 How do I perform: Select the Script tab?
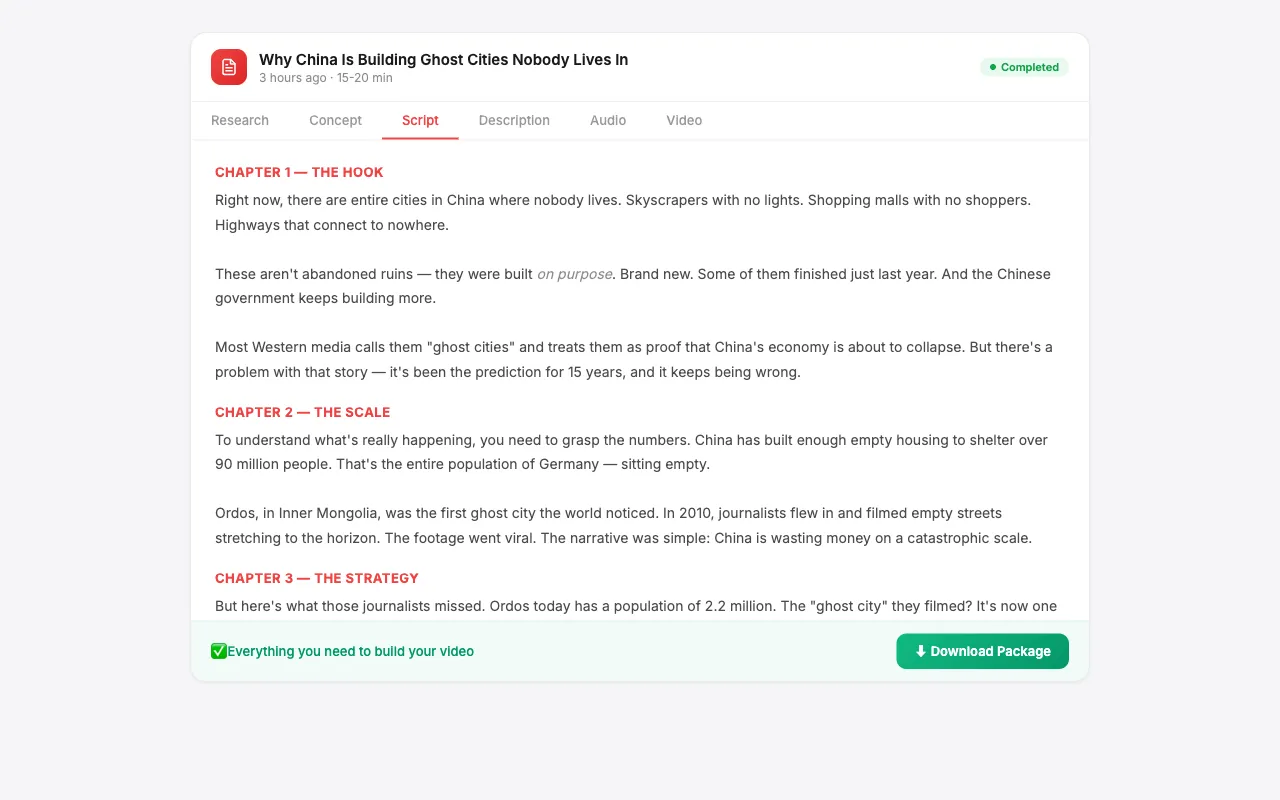click(420, 120)
